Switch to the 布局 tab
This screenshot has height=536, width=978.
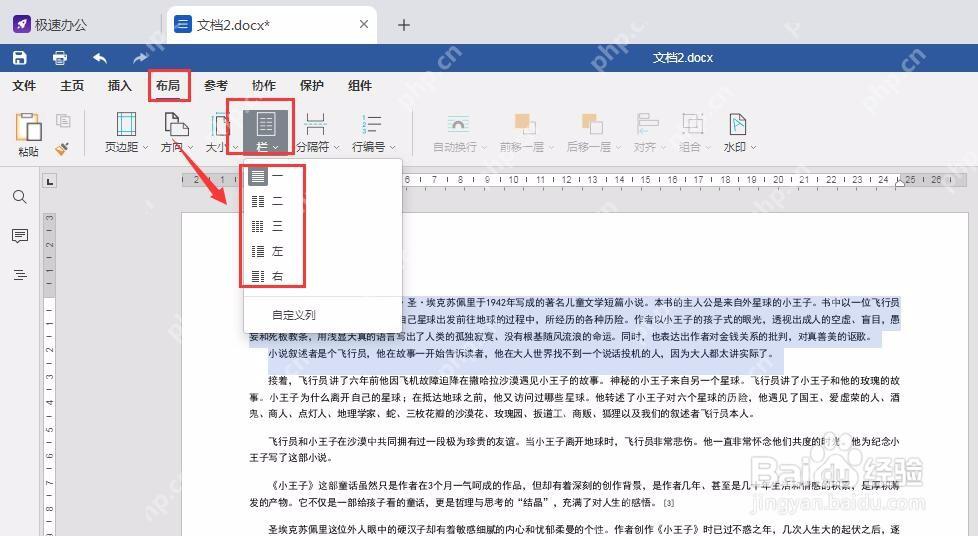168,85
